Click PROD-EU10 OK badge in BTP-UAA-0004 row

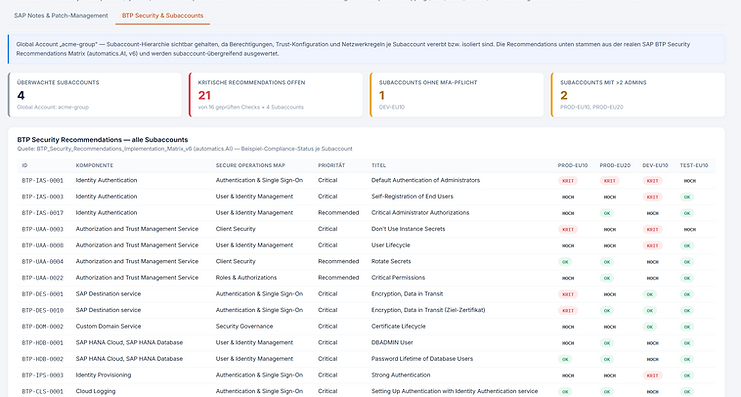point(565,262)
